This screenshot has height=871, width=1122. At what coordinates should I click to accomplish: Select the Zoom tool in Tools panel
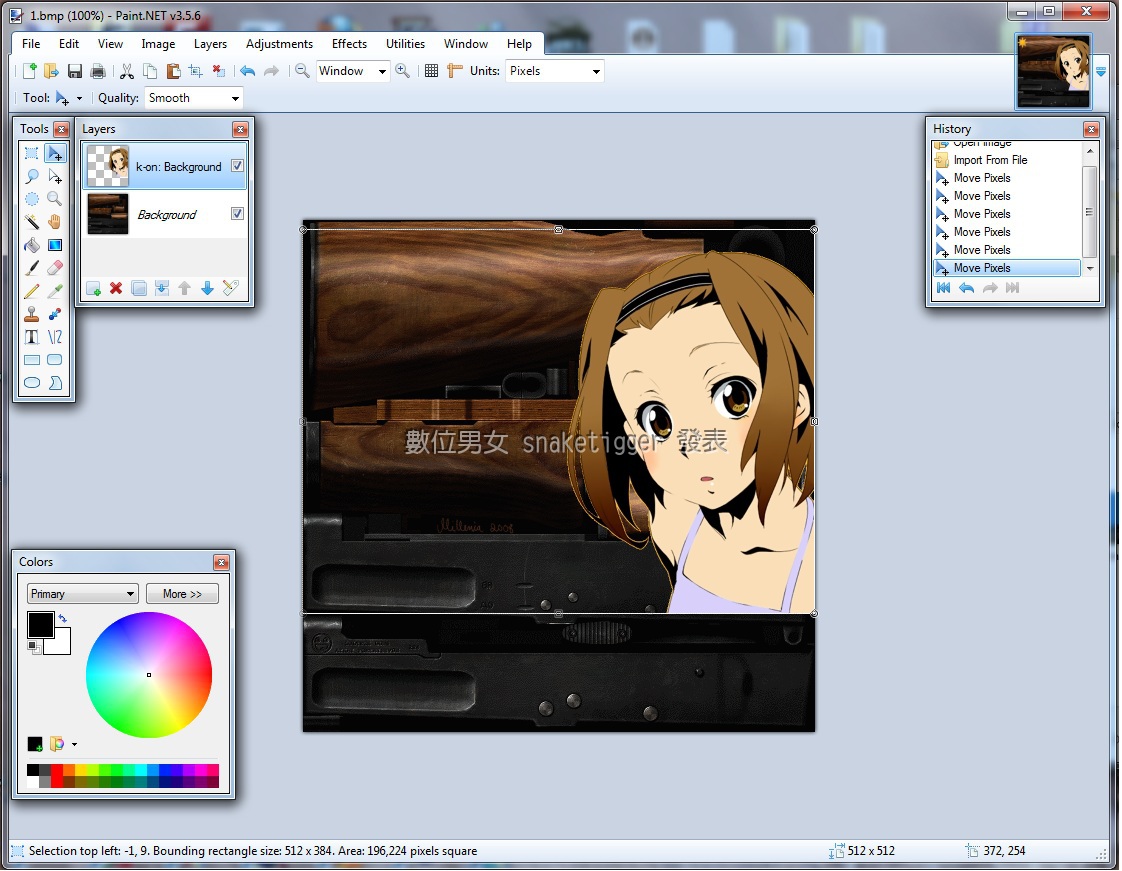[54, 199]
